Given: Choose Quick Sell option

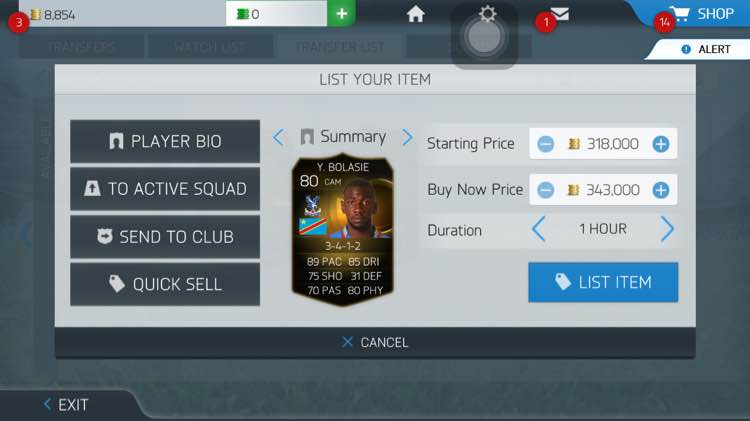Looking at the screenshot, I should pyautogui.click(x=165, y=284).
